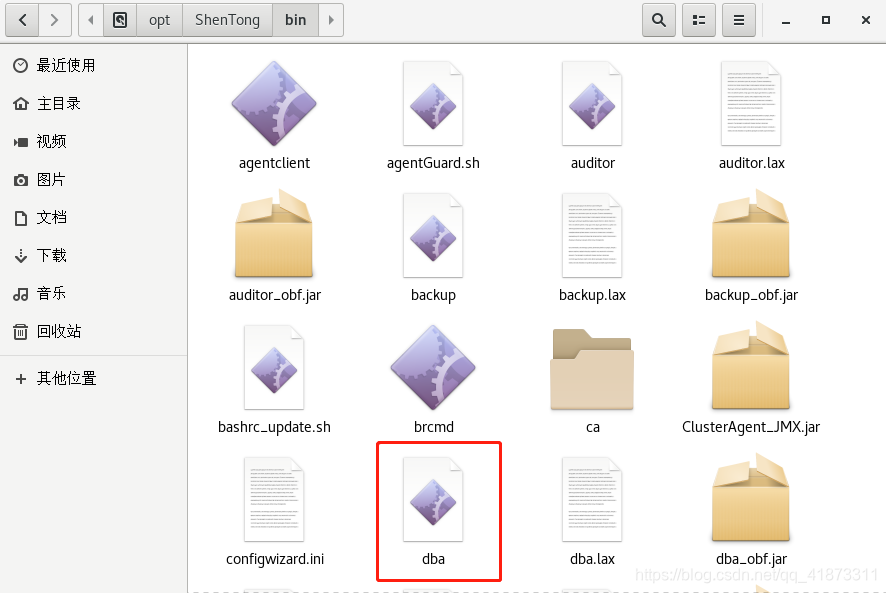Image resolution: width=886 pixels, height=593 pixels.
Task: Click the dba.lax file name label
Action: [592, 559]
